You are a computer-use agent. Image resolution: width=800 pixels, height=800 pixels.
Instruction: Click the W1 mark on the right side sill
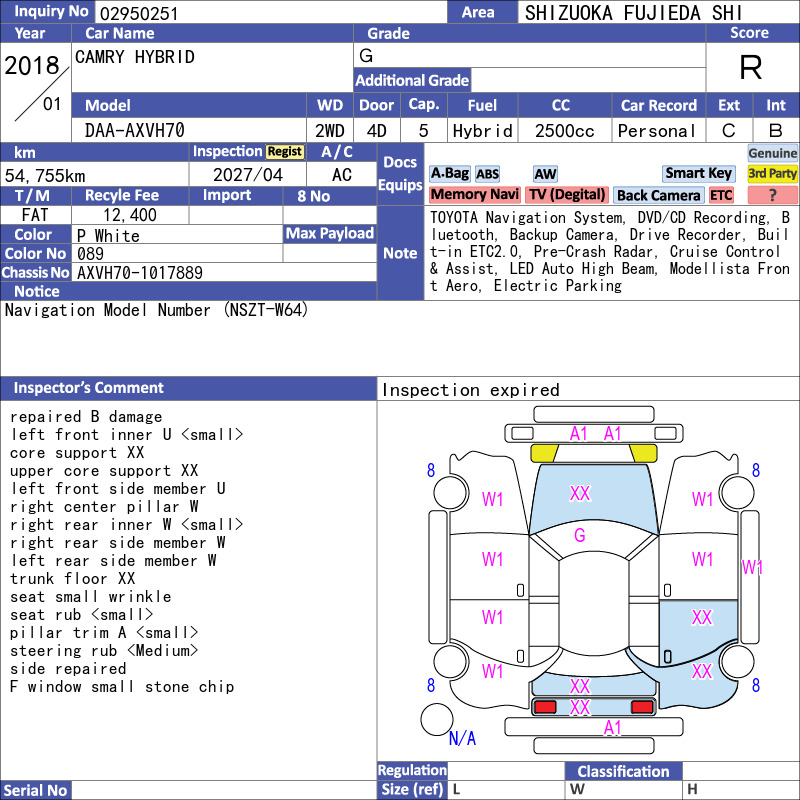tap(752, 567)
